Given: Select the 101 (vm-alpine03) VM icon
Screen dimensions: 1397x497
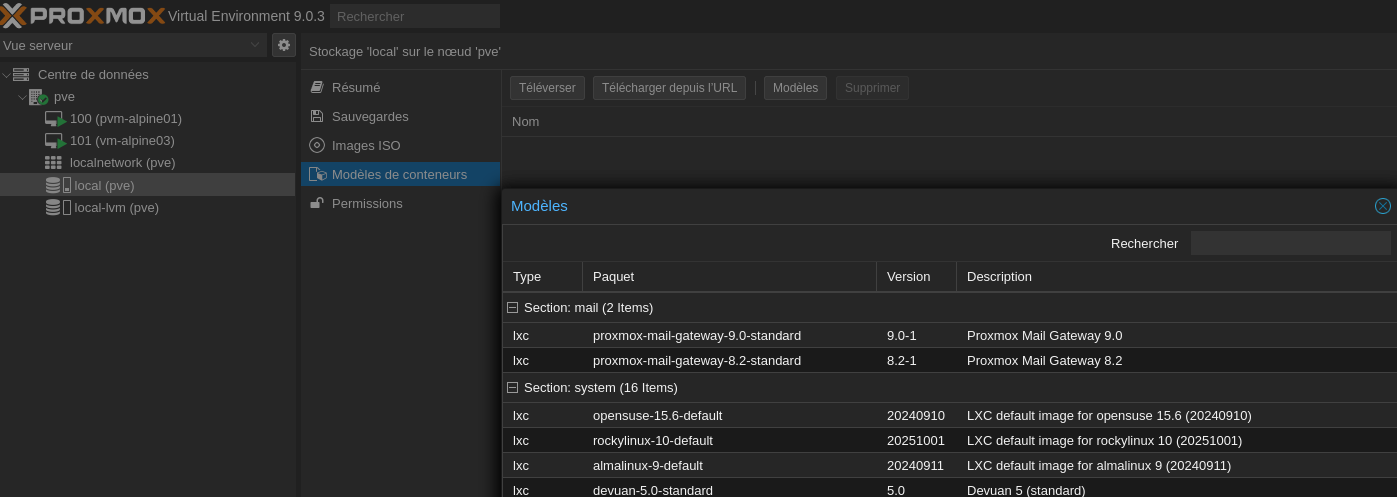Looking at the screenshot, I should [55, 141].
